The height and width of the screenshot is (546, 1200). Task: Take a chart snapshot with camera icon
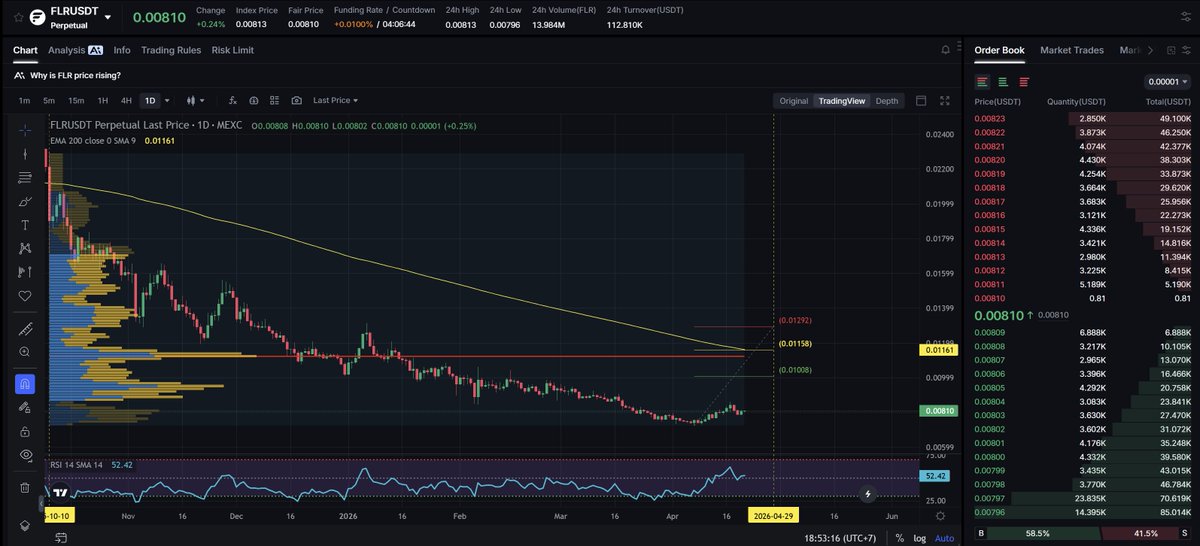tap(297, 101)
